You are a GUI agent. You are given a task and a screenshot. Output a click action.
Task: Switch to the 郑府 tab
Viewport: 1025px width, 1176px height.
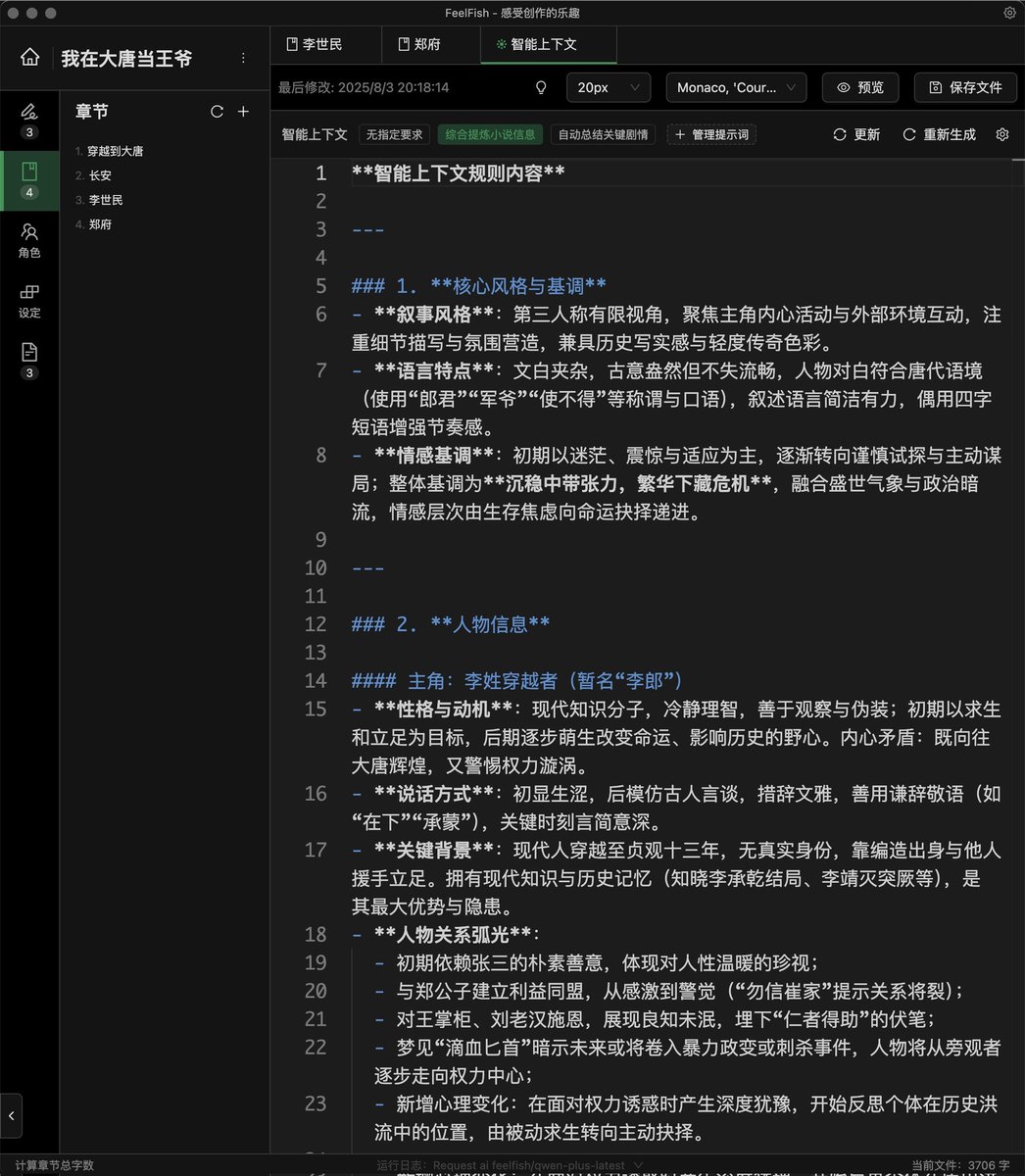tap(431, 44)
